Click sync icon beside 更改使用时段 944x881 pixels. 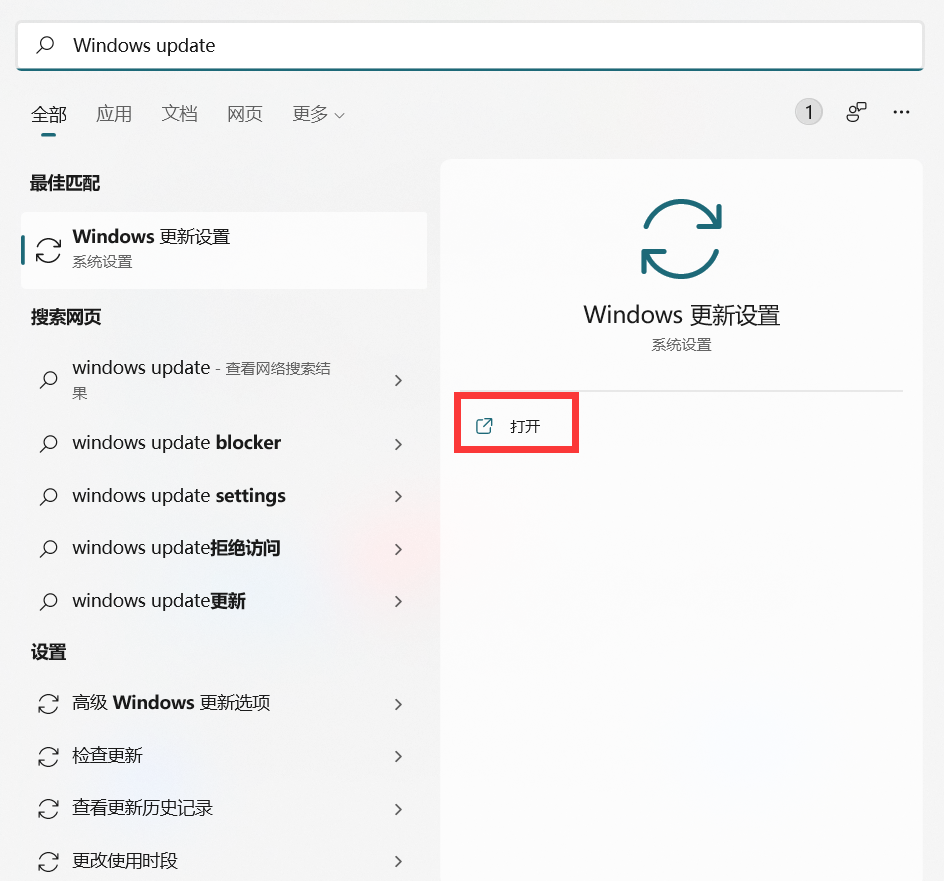click(x=48, y=862)
